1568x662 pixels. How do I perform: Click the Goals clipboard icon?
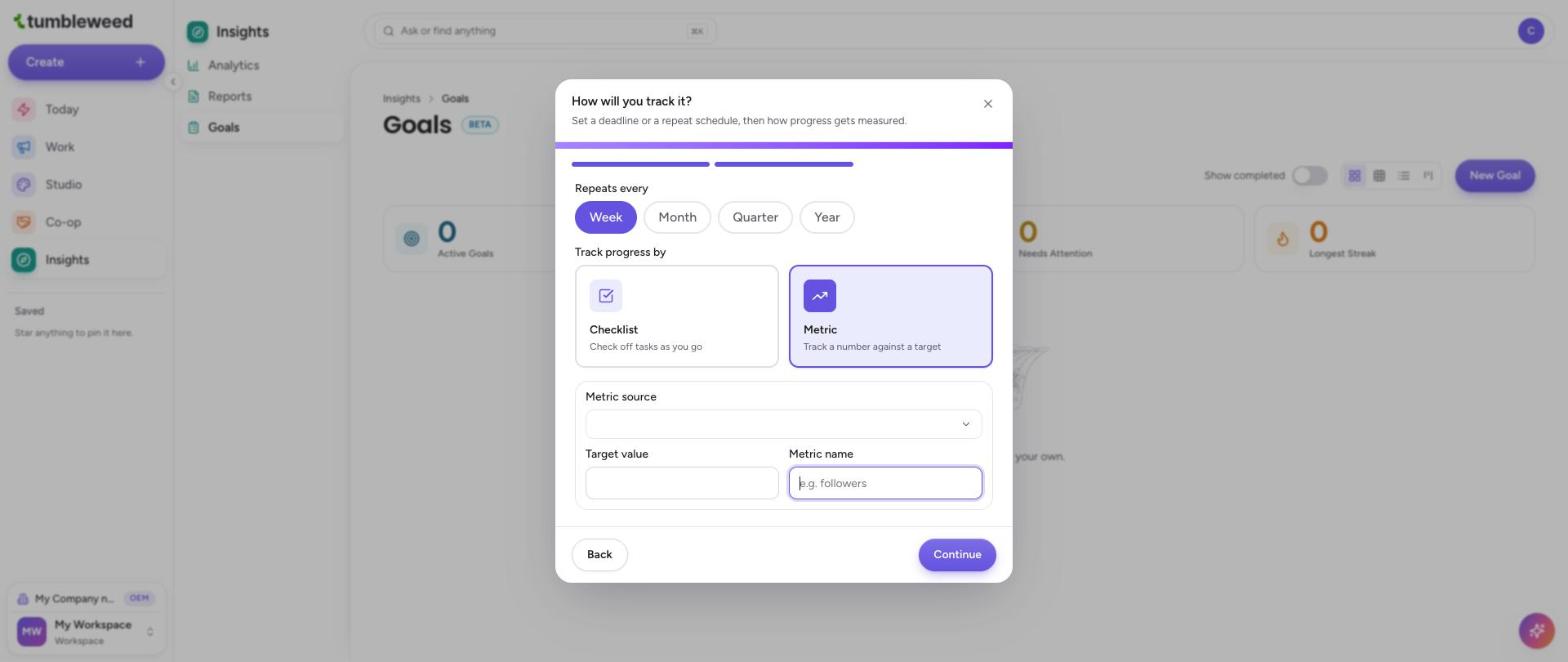point(193,128)
